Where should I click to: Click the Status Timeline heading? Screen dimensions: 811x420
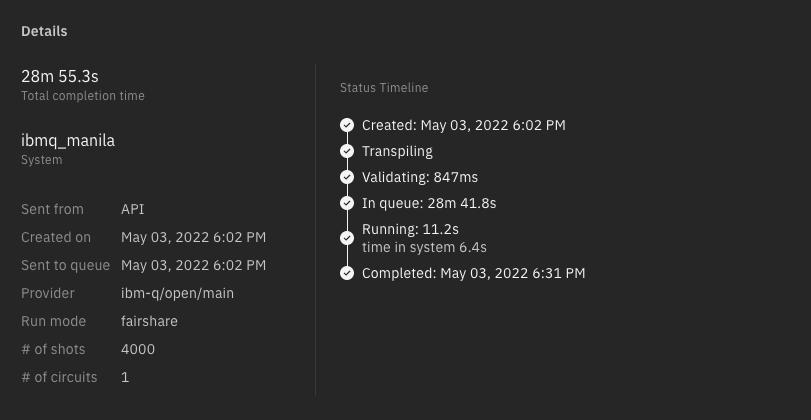(x=384, y=88)
